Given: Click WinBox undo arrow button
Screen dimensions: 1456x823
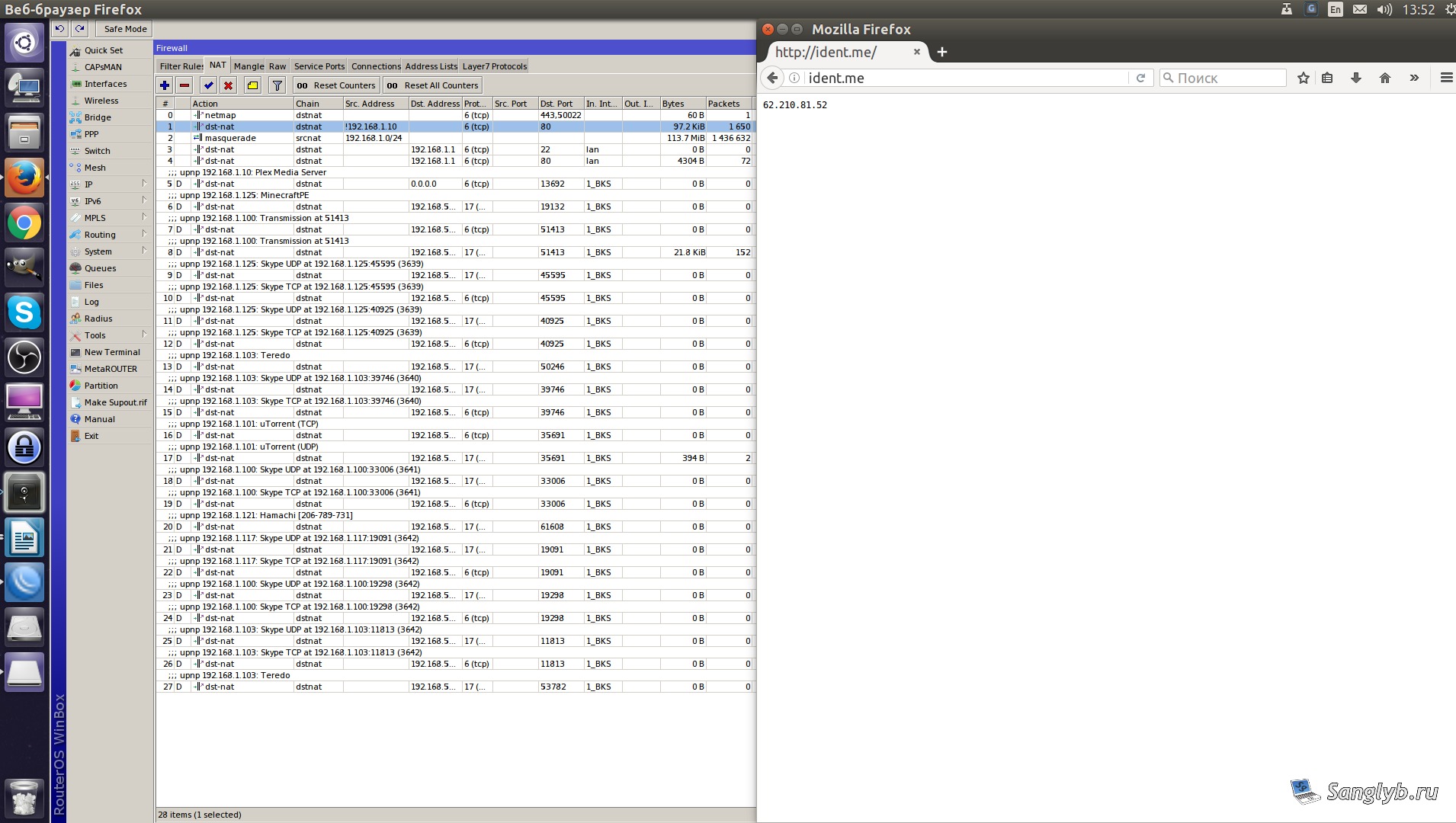Looking at the screenshot, I should [x=59, y=29].
